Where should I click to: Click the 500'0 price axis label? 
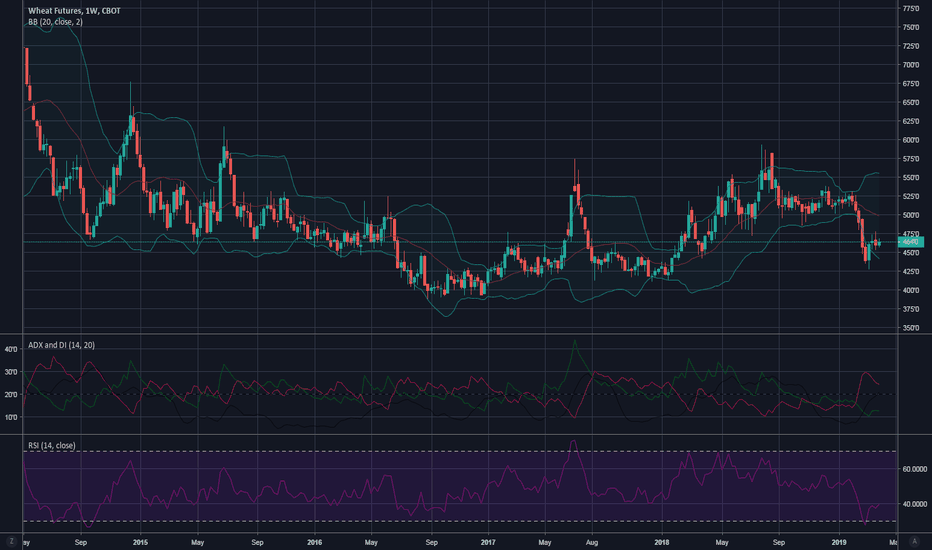click(x=911, y=215)
